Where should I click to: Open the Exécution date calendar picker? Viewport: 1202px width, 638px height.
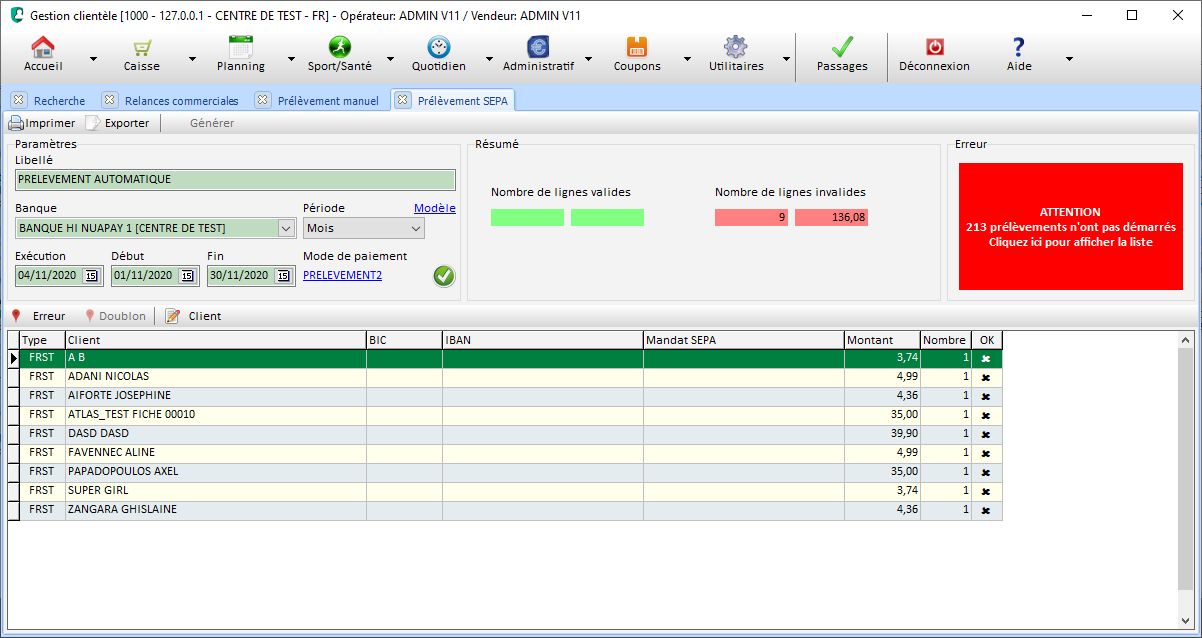(x=91, y=276)
